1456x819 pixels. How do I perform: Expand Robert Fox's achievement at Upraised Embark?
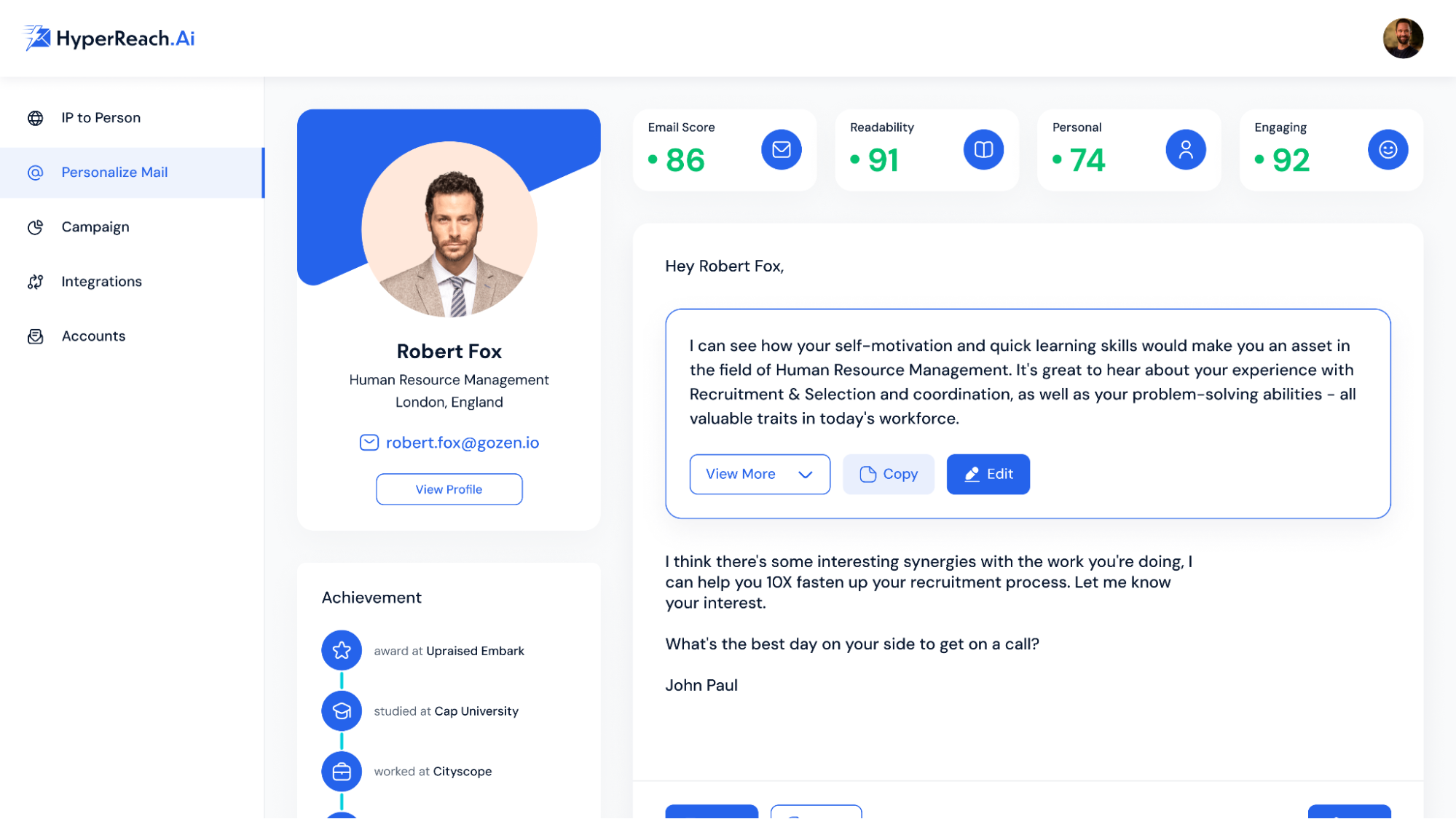tap(449, 651)
